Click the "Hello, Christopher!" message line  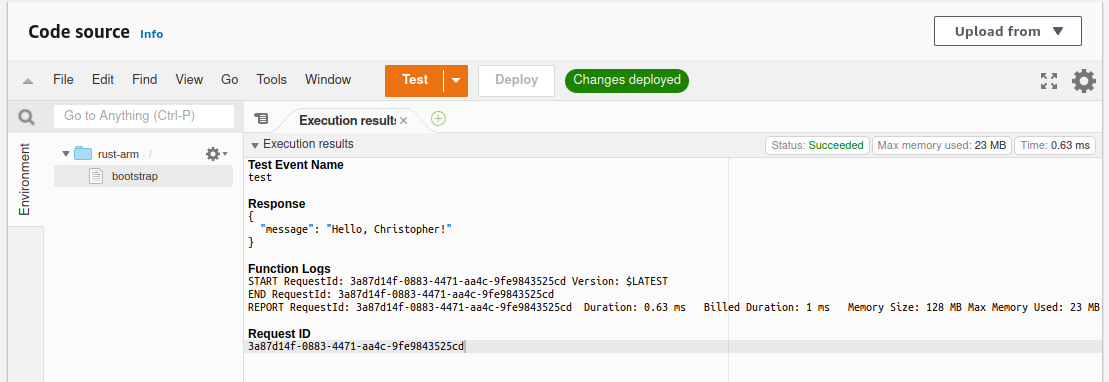point(356,229)
